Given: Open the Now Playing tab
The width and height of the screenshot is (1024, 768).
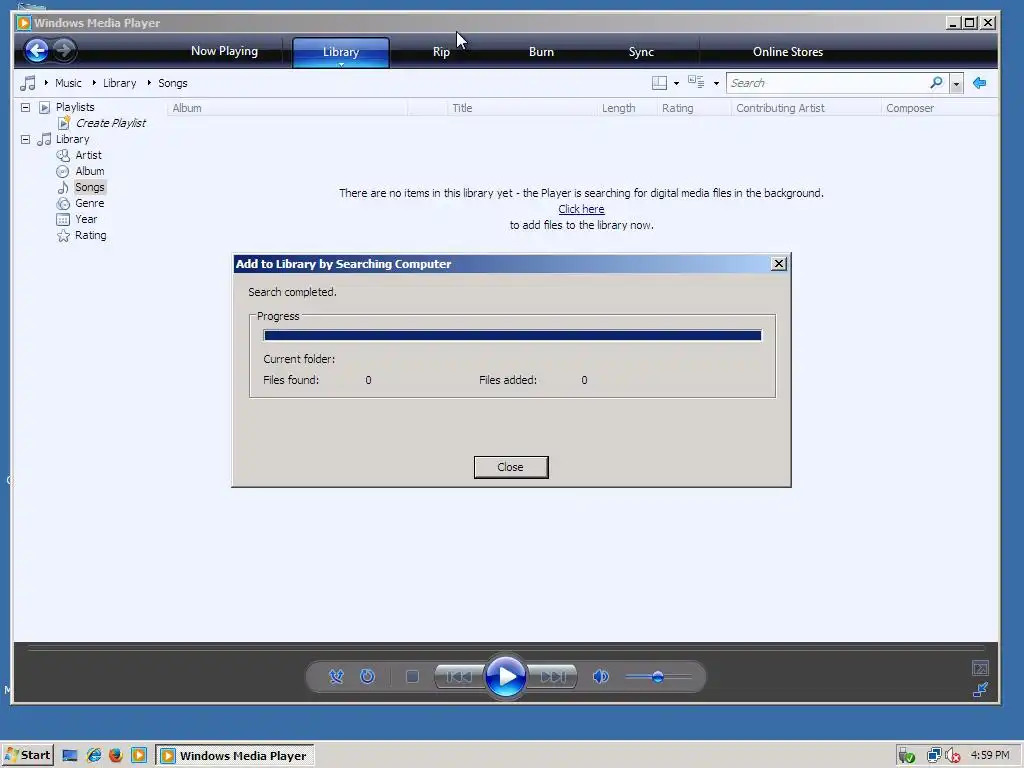Looking at the screenshot, I should [224, 51].
